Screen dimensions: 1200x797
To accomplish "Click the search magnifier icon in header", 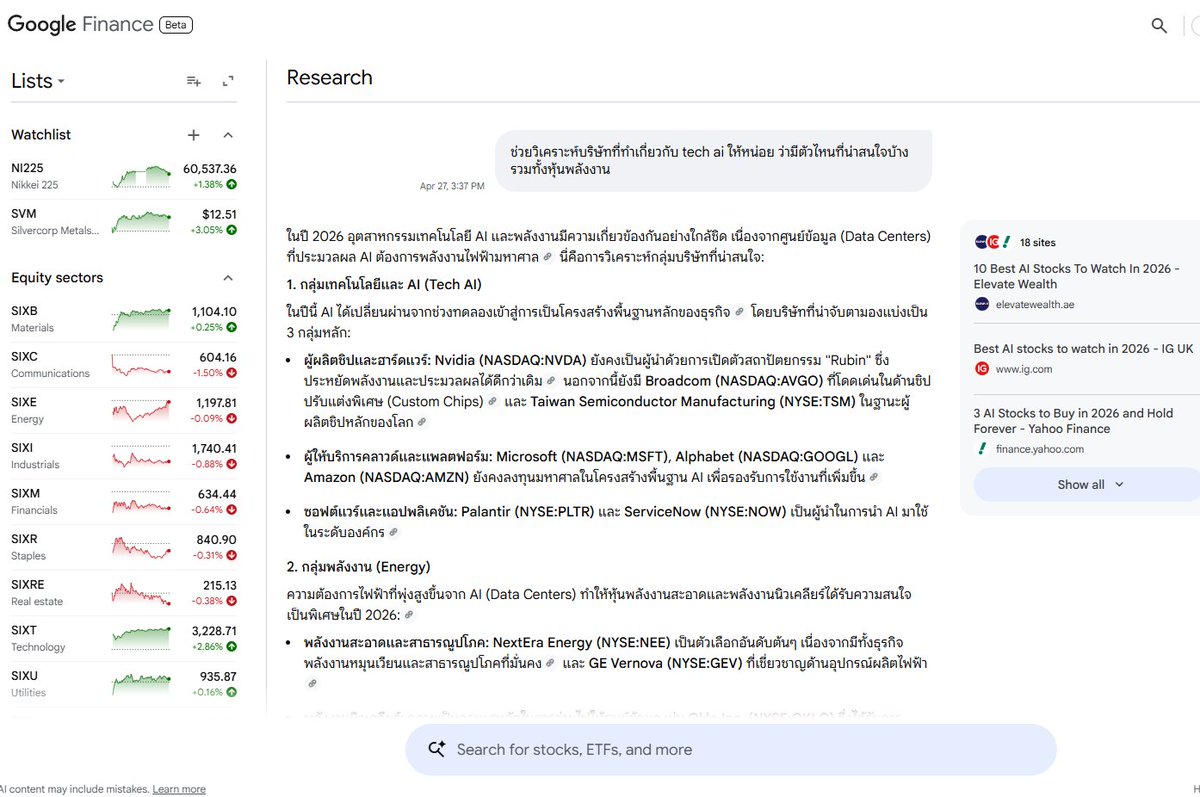I will tap(1159, 26).
